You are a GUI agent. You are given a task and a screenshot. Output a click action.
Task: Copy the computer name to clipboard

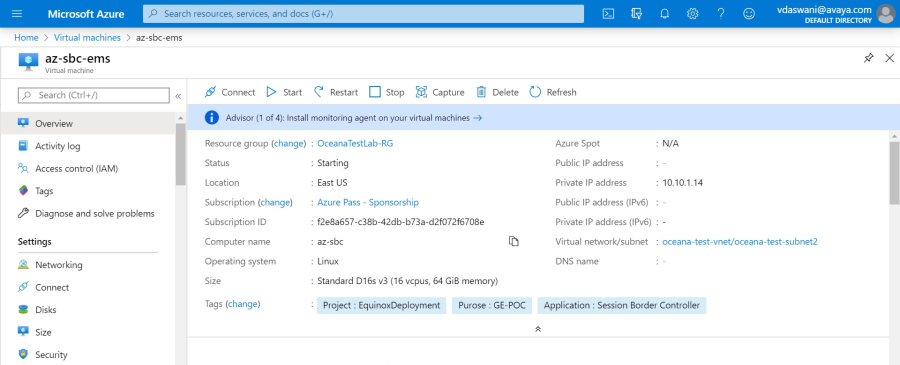click(514, 242)
